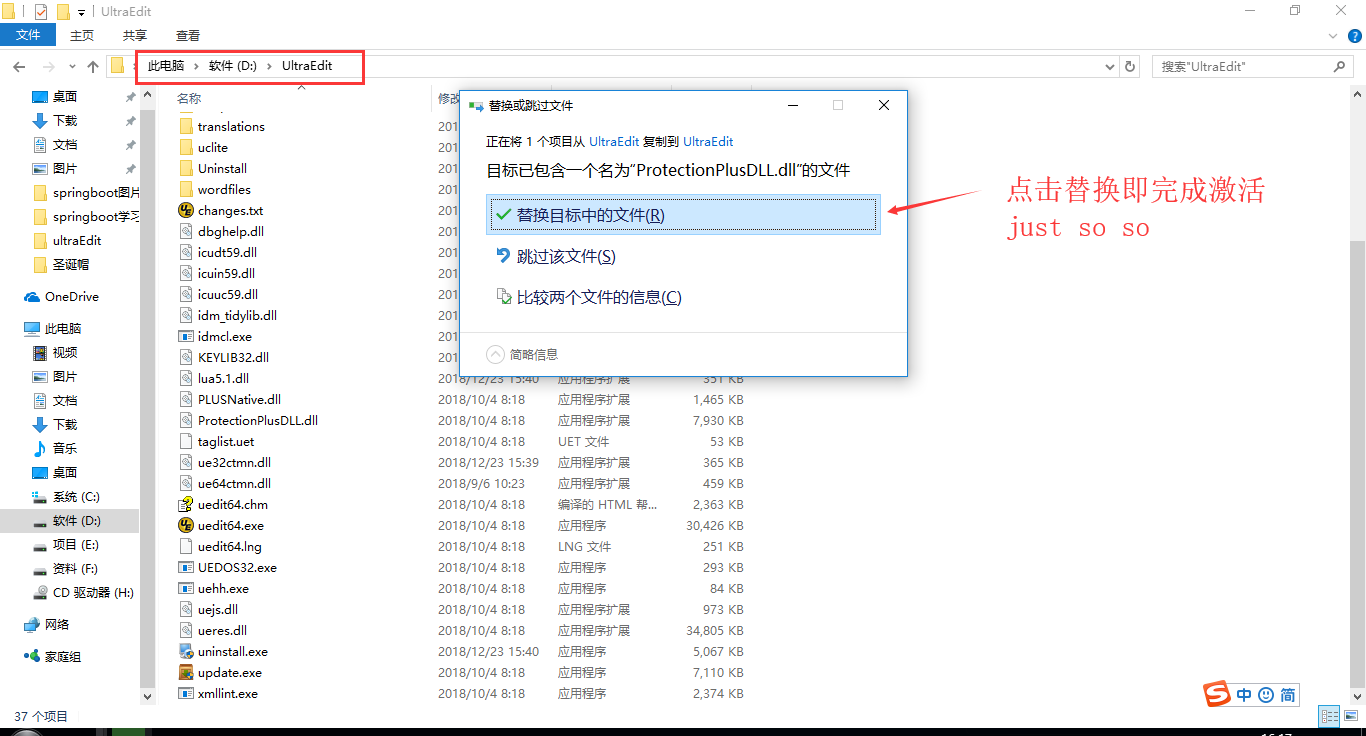
Task: Select uninstall.exe file
Action: click(232, 652)
